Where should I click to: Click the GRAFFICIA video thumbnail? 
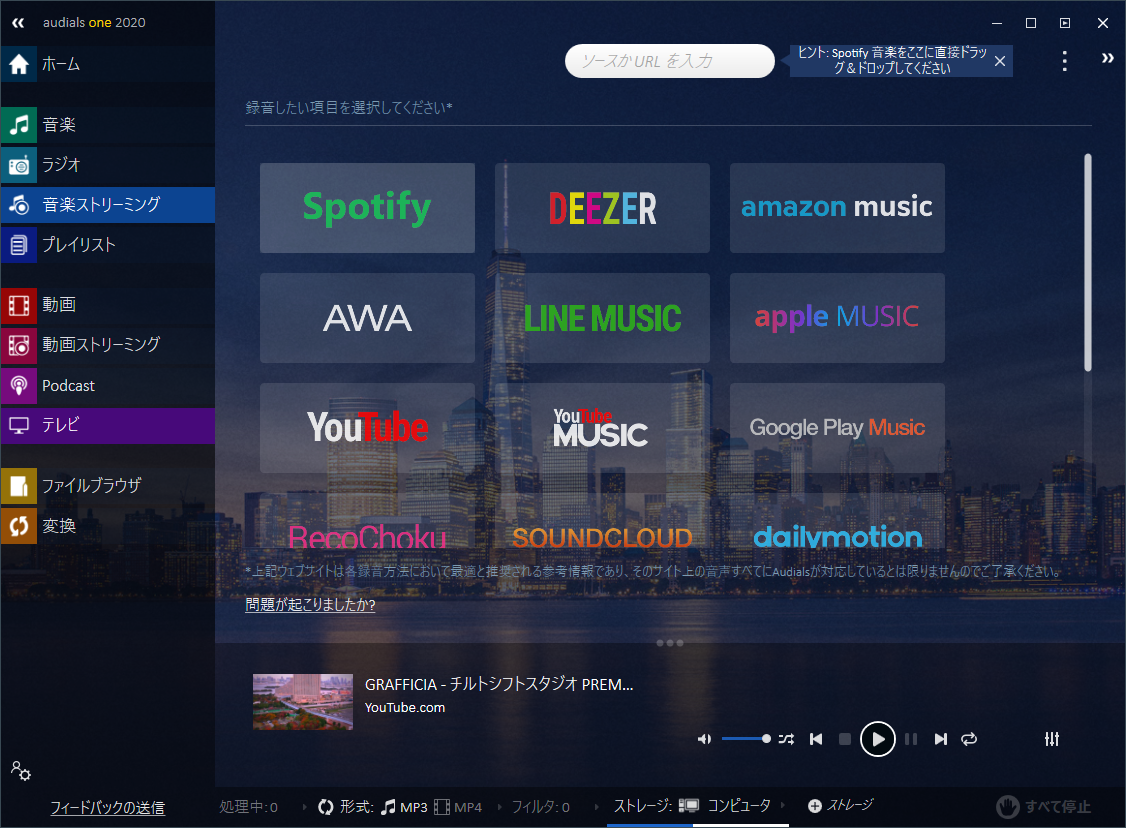click(x=302, y=702)
